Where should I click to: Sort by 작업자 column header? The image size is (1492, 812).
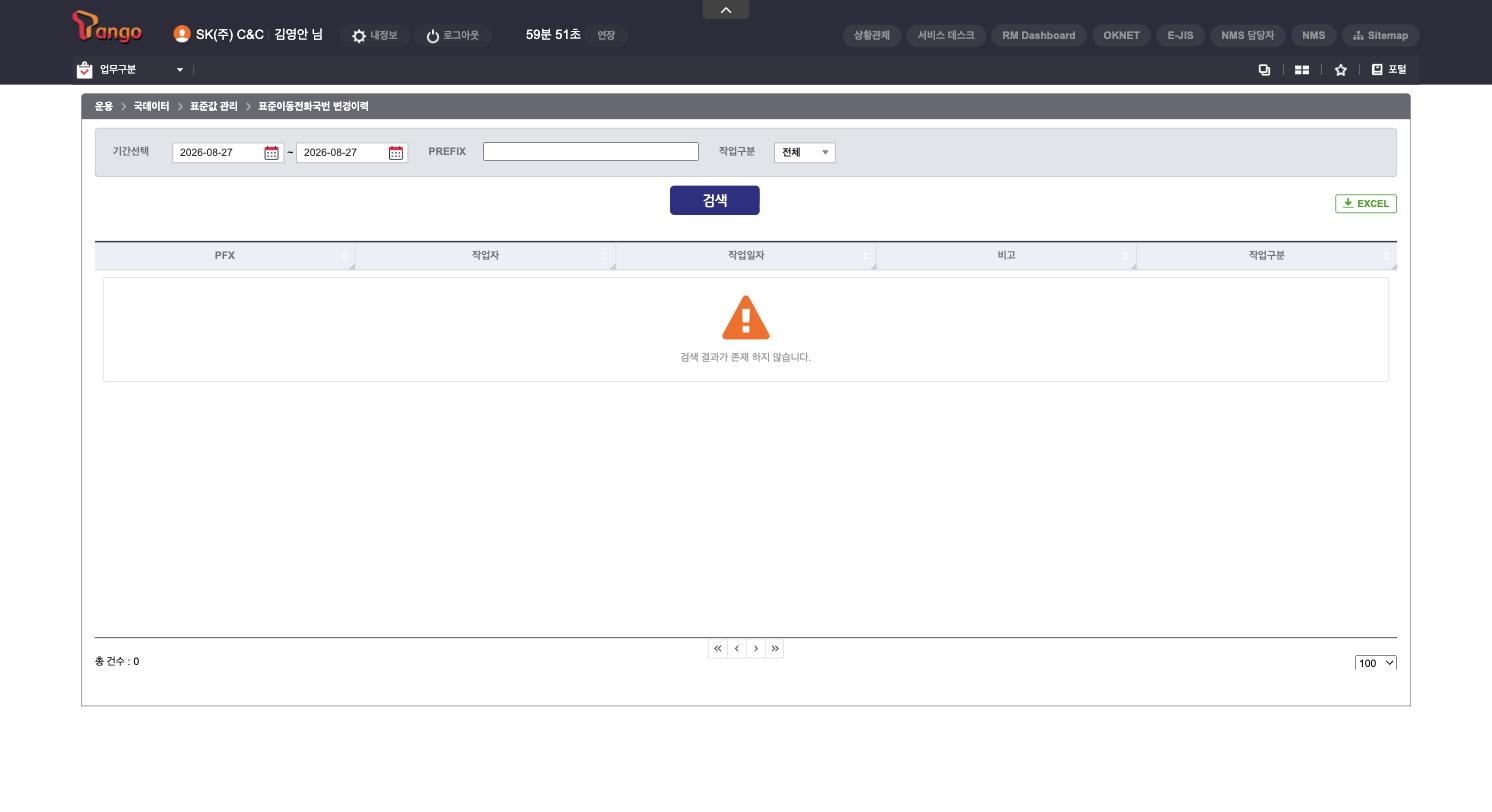pos(485,256)
